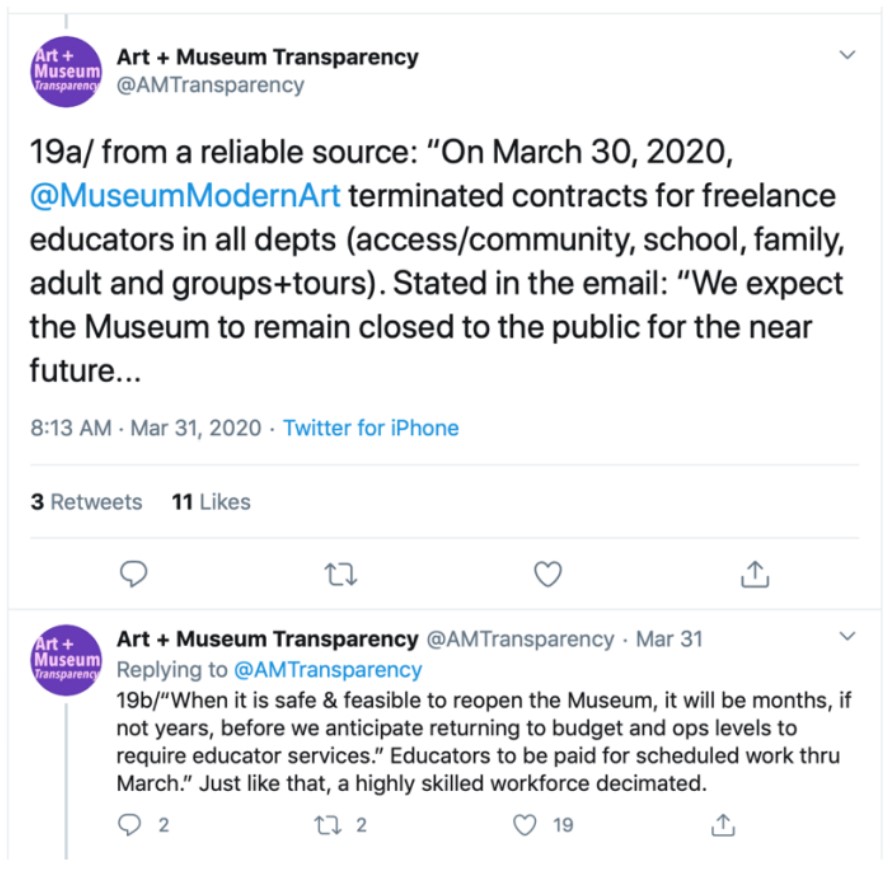The height and width of the screenshot is (878, 894).
Task: Open the main tweet's profile avatar
Action: 65,71
